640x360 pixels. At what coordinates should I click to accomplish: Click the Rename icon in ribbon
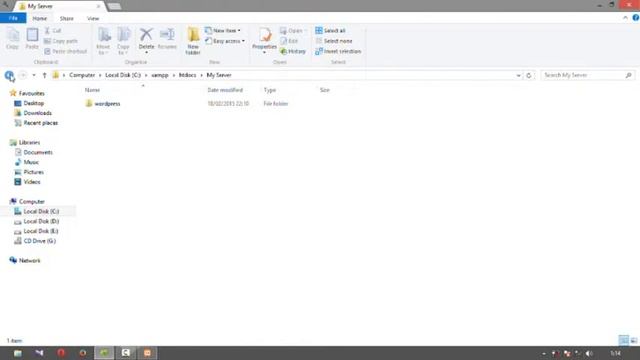[167, 39]
